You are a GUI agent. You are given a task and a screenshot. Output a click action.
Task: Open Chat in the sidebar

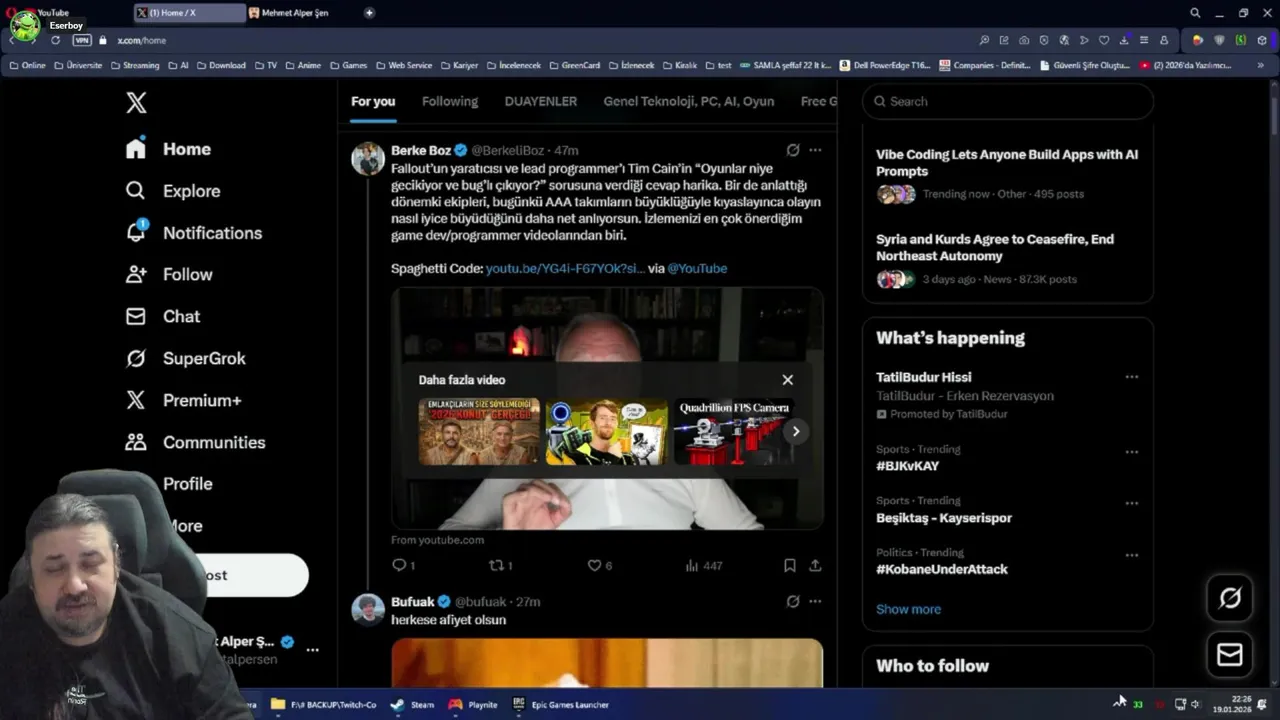pyautogui.click(x=162, y=316)
